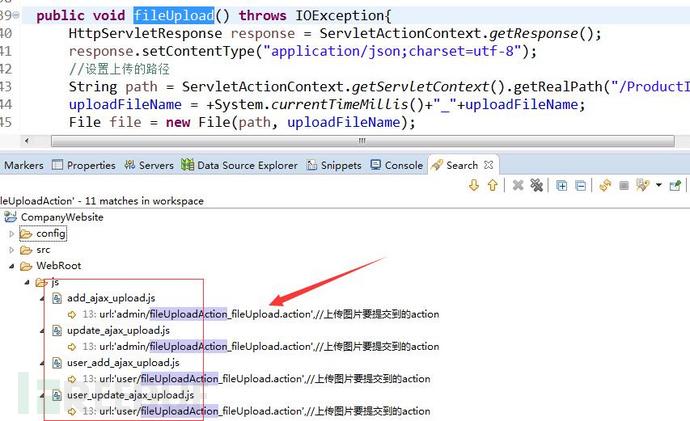
Task: Fold the fileUpload method at line 39
Action: click(x=16, y=15)
